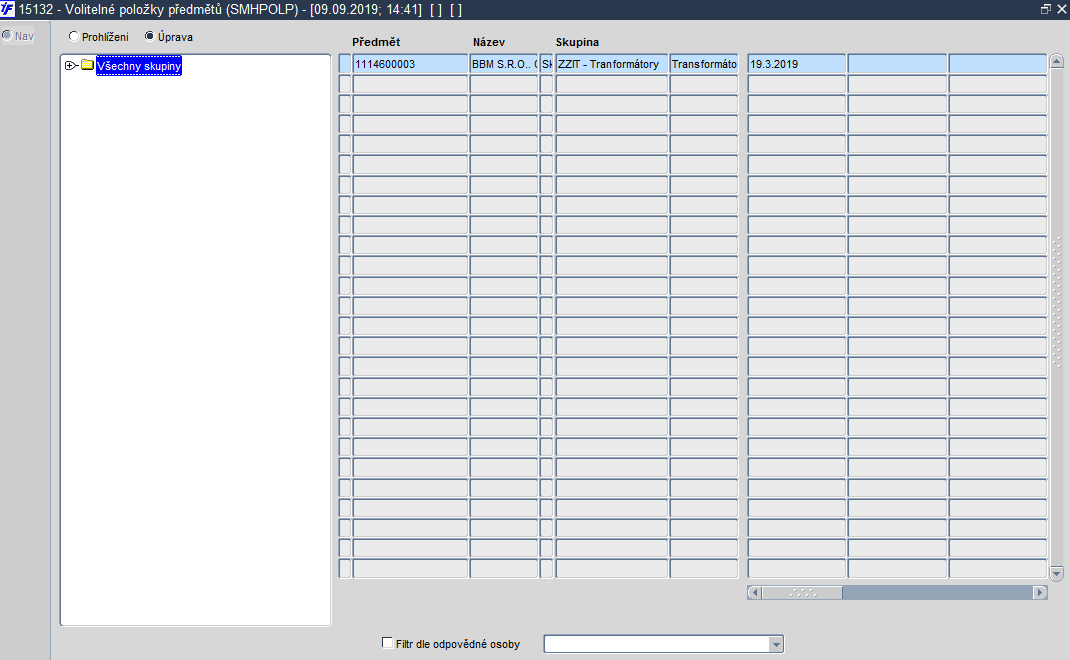
Task: Click the horizontal scrollbar right arrow
Action: (1040, 592)
